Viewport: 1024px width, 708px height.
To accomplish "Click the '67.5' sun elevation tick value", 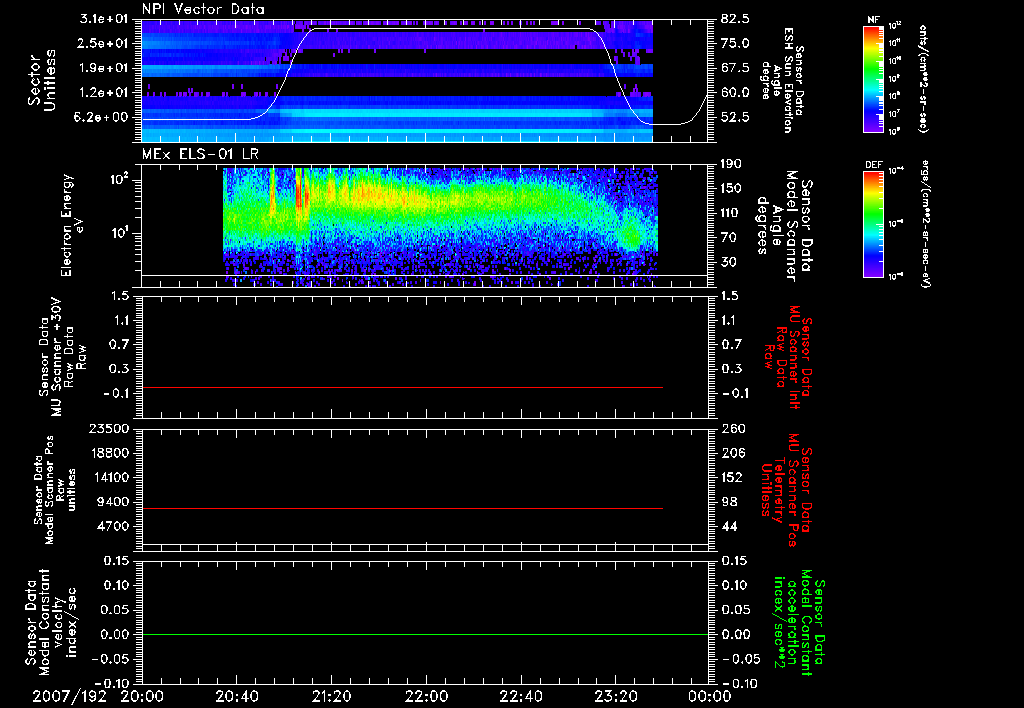I will point(736,68).
